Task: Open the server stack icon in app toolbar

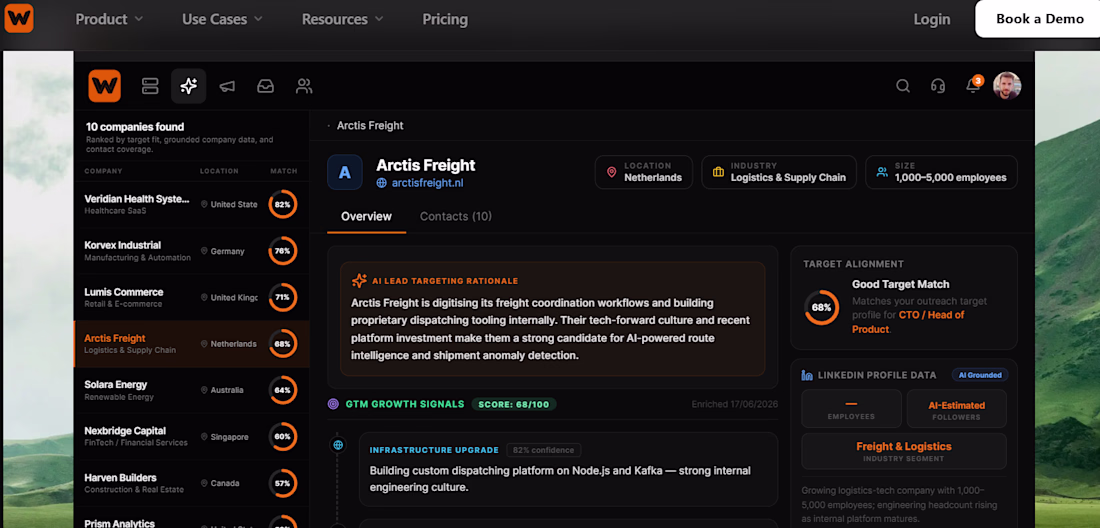Action: (150, 86)
